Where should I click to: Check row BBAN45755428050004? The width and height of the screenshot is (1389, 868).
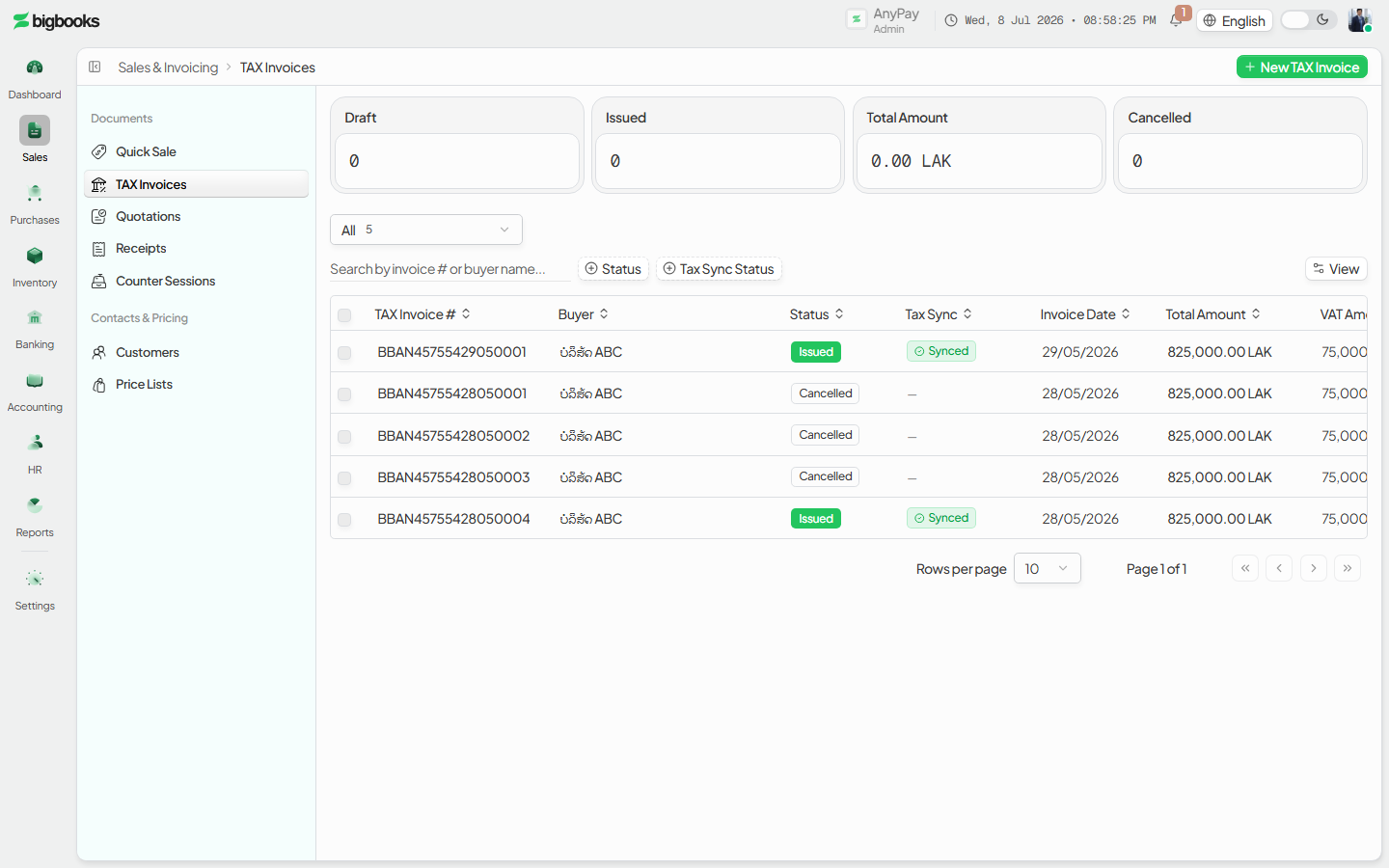click(344, 520)
